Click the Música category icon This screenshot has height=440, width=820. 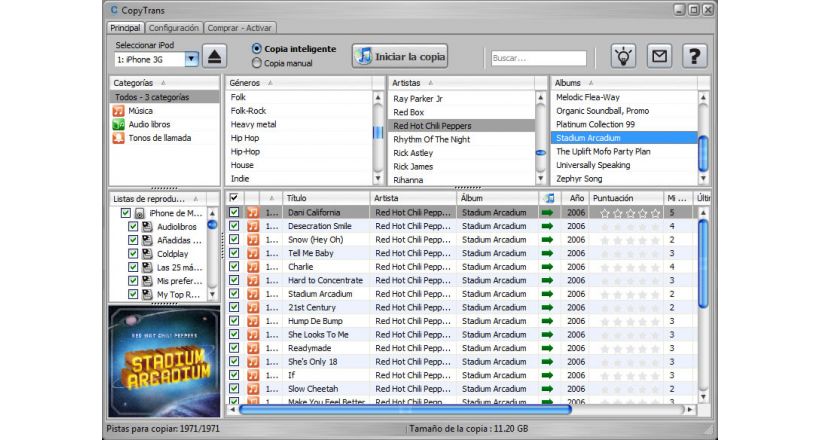click(x=119, y=111)
